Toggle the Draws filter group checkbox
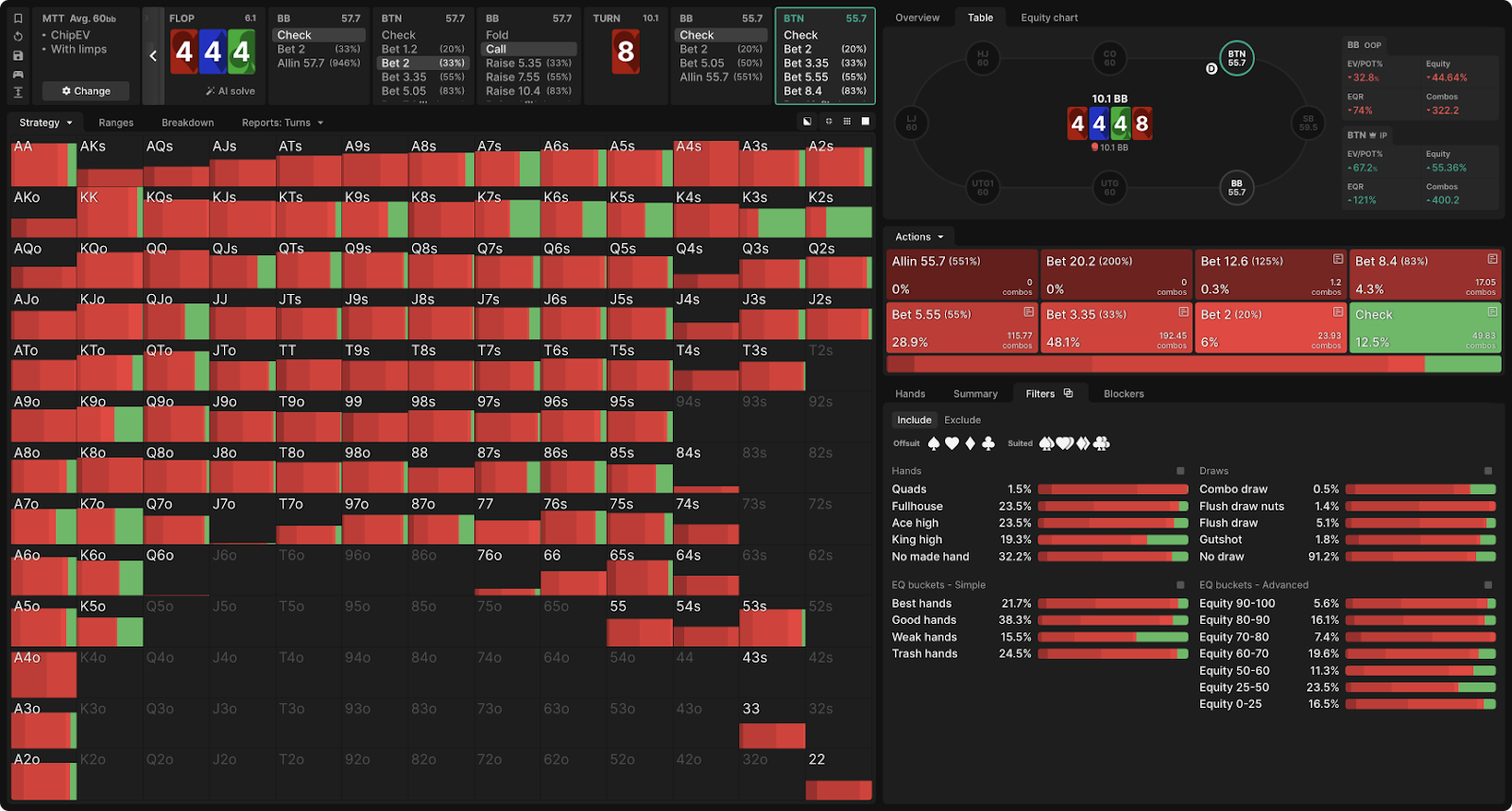The width and height of the screenshot is (1512, 811). (x=1488, y=471)
